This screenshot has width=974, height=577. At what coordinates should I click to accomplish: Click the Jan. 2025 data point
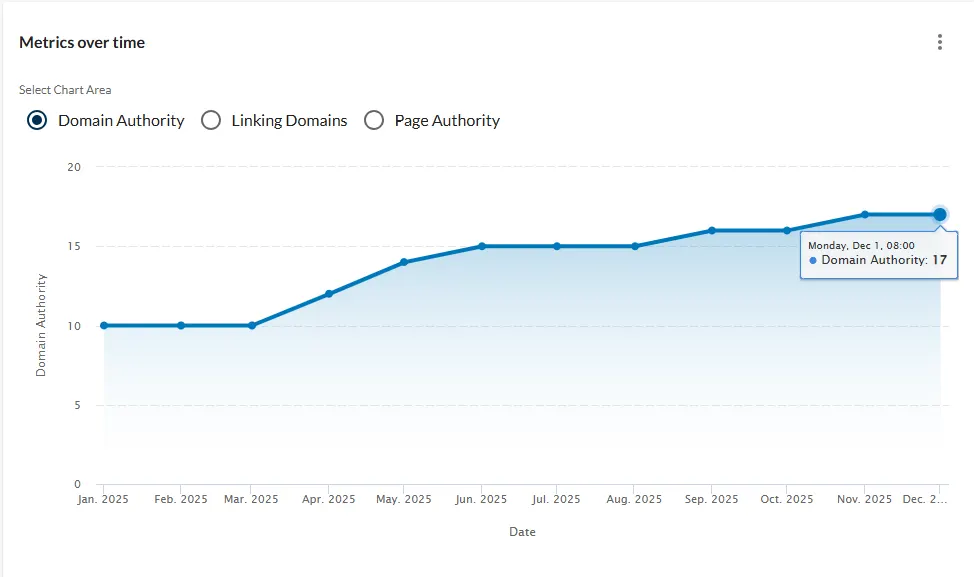coord(104,325)
